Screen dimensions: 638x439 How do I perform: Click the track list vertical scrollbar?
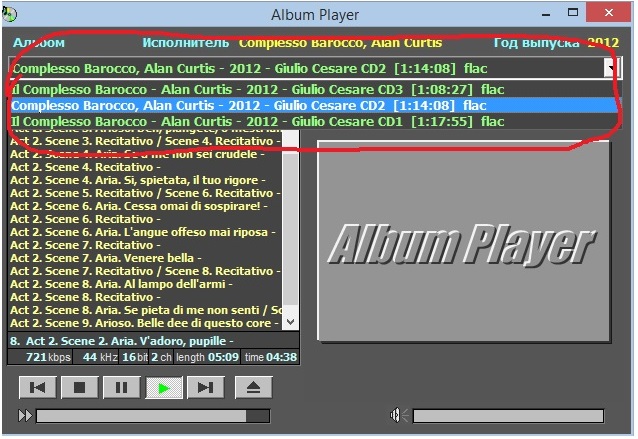(x=291, y=230)
